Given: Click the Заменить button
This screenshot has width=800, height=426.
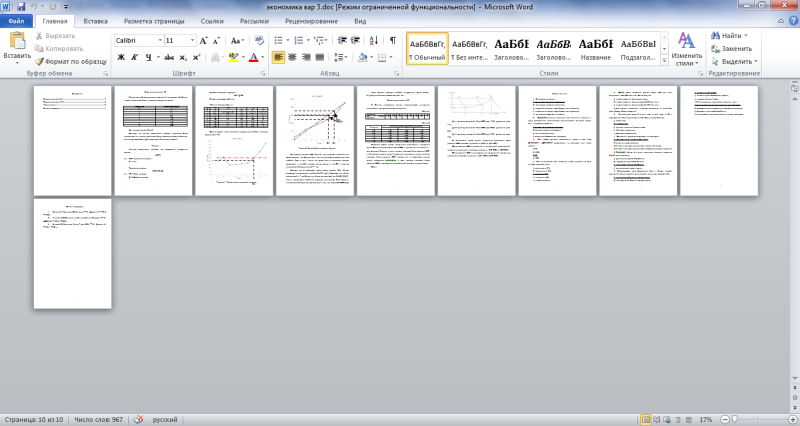Looking at the screenshot, I should point(736,48).
